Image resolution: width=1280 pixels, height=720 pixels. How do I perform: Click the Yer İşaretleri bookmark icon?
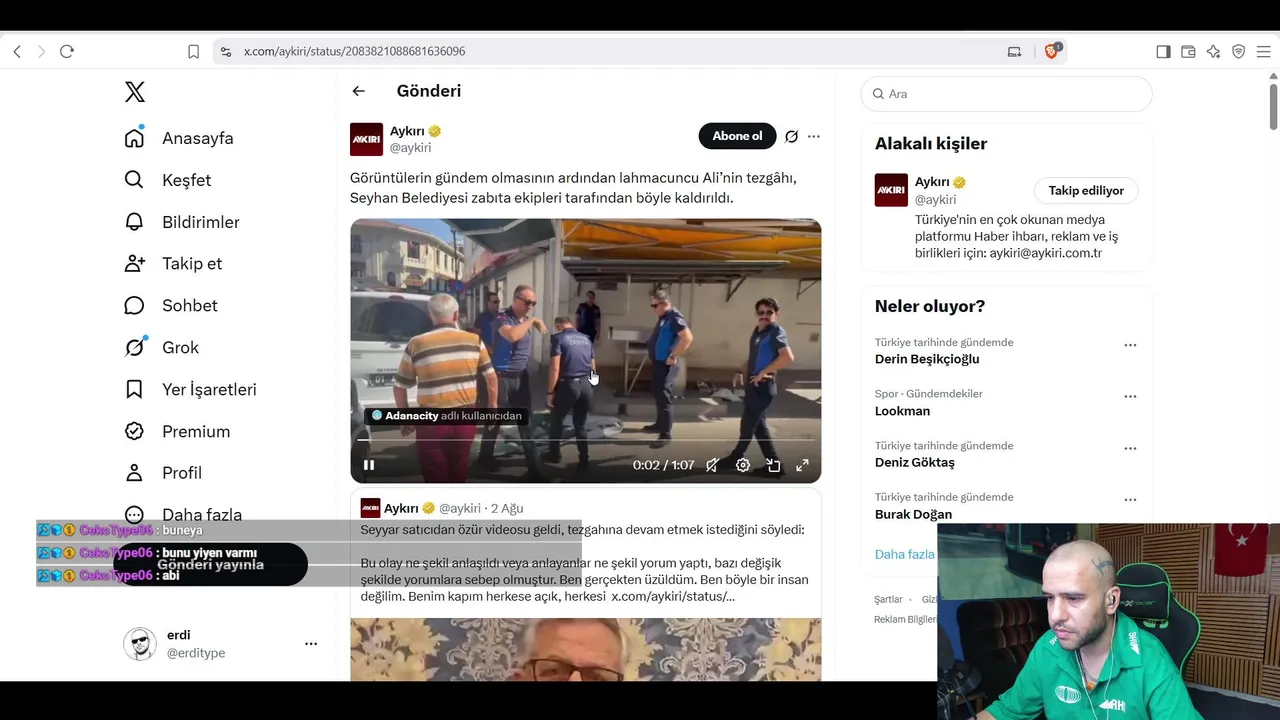[x=134, y=390]
